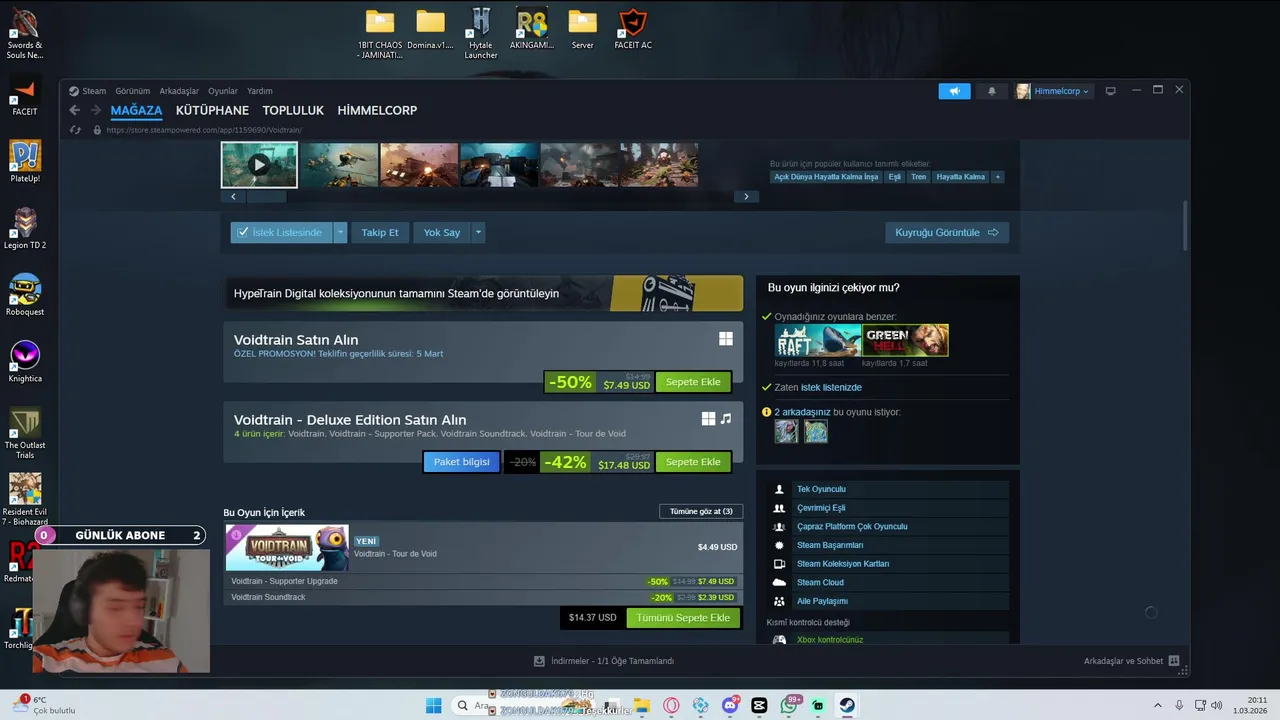Click the Steam icon in the taskbar
Image resolution: width=1280 pixels, height=720 pixels.
tap(847, 705)
